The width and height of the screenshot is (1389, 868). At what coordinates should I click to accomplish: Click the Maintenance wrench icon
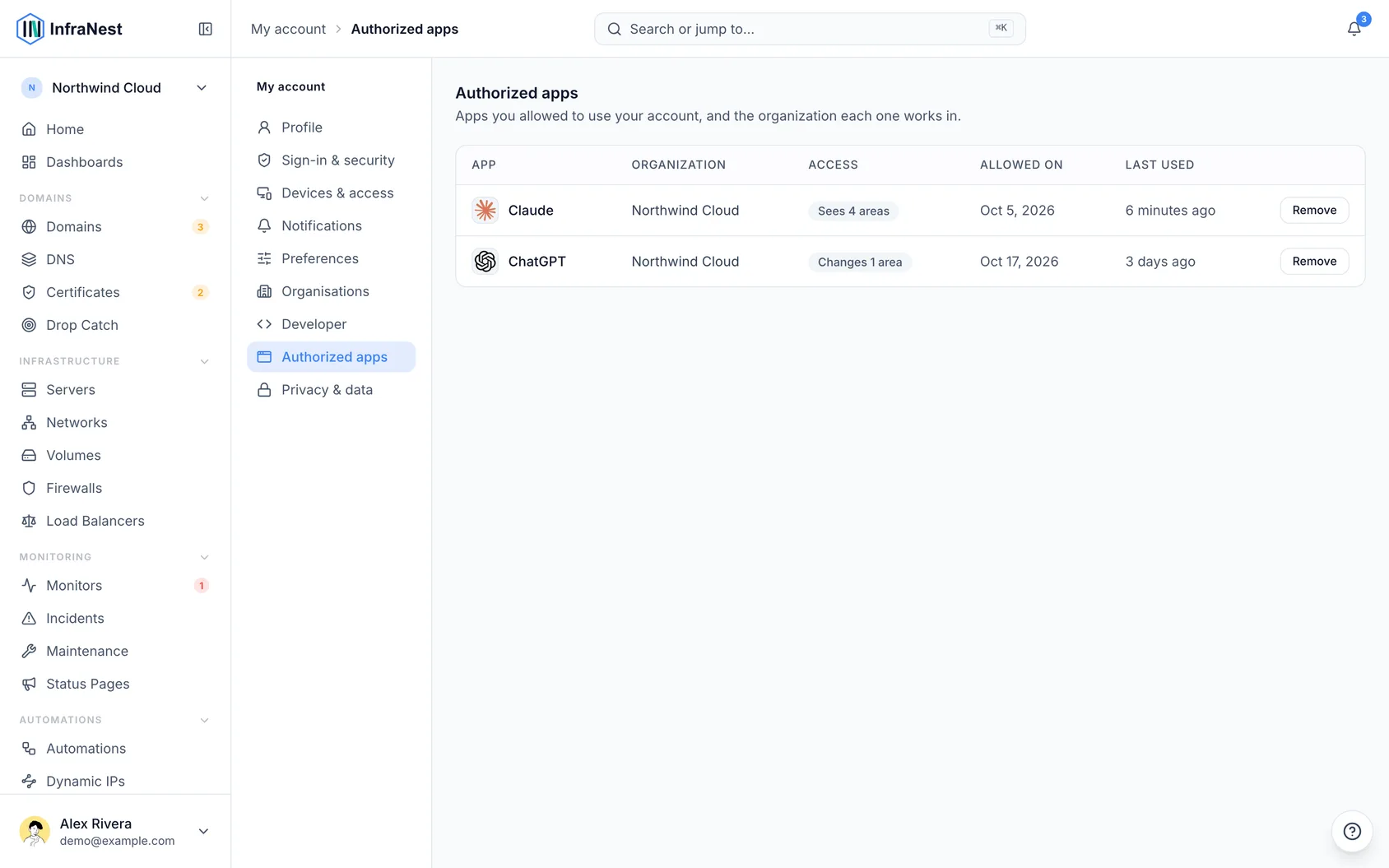(29, 652)
